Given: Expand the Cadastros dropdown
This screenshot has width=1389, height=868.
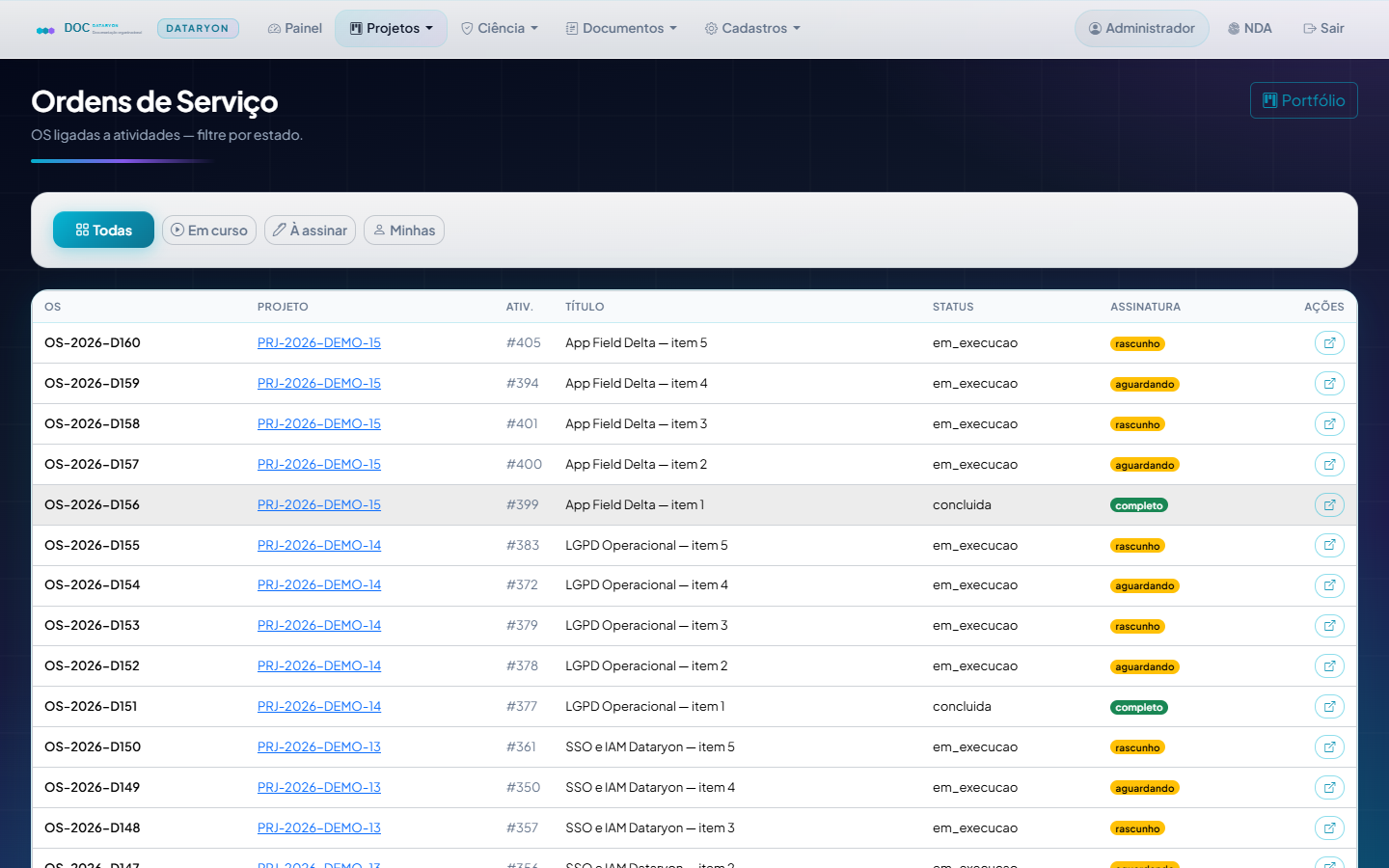Looking at the screenshot, I should tap(752, 29).
